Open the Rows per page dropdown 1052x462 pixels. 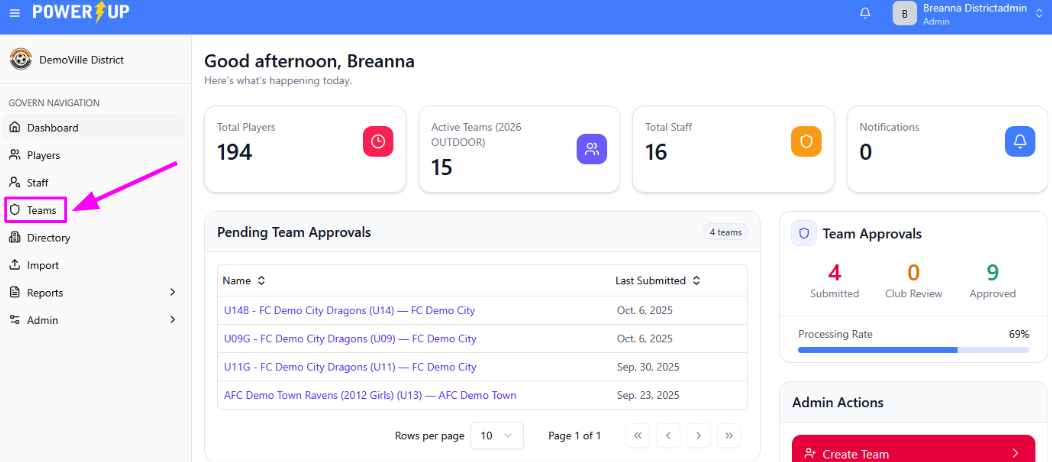[x=497, y=436]
